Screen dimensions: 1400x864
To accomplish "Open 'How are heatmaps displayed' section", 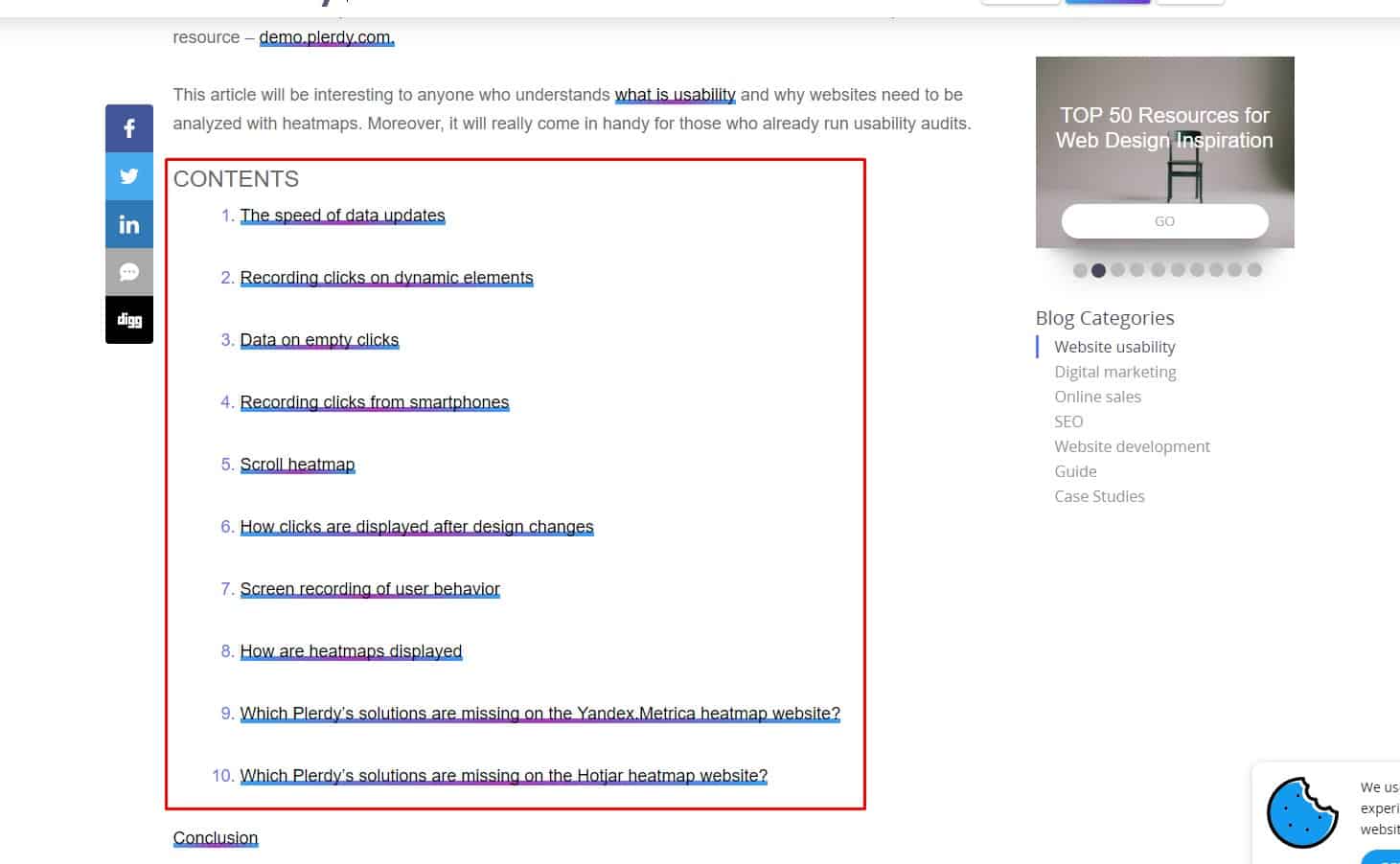I will coord(351,650).
